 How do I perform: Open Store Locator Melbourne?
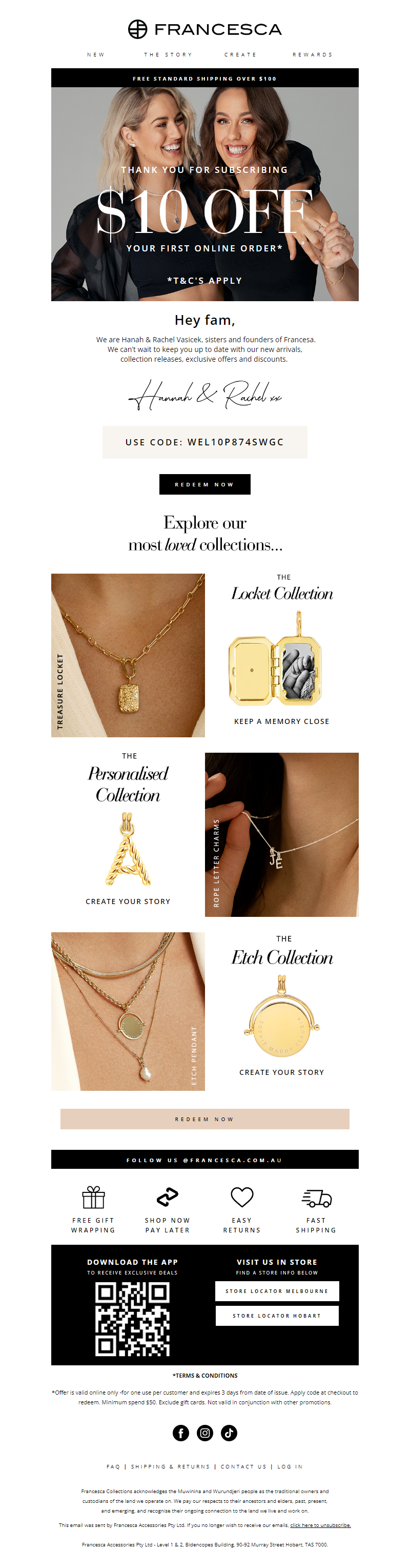(x=277, y=1290)
